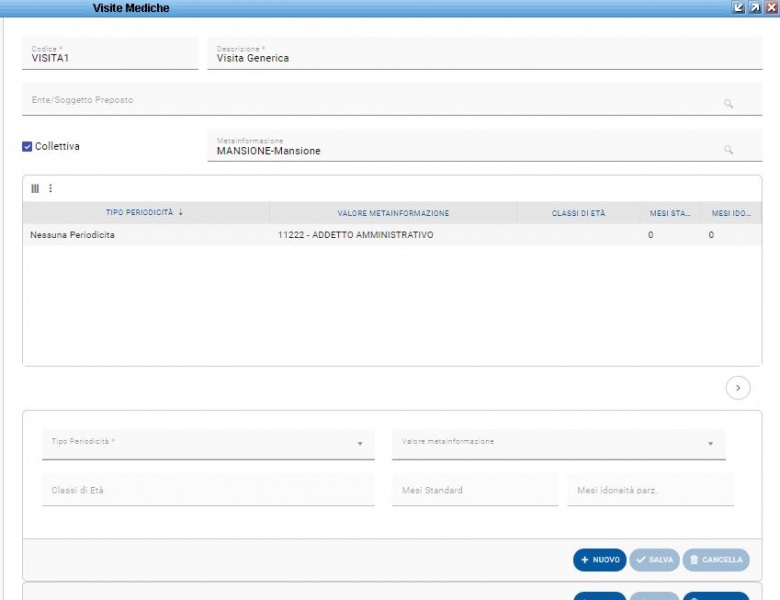Click the sort arrow beside Tipo Periodicità
780x600 pixels.
181,213
